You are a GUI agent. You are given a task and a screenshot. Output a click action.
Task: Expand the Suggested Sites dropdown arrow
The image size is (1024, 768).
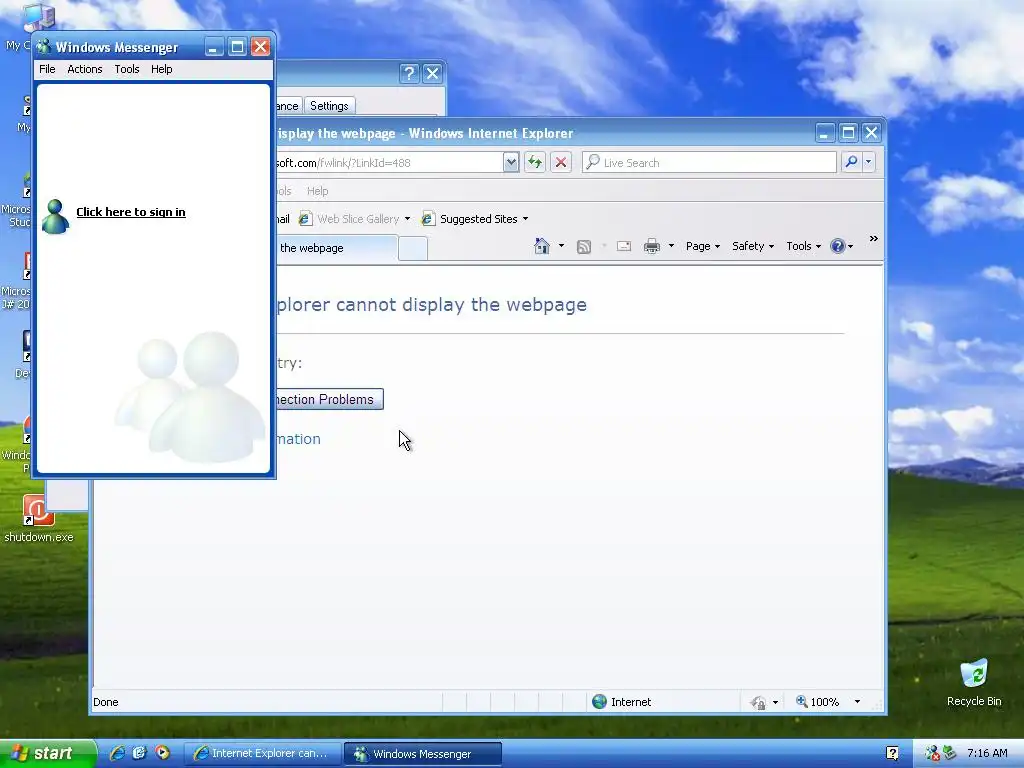[525, 219]
